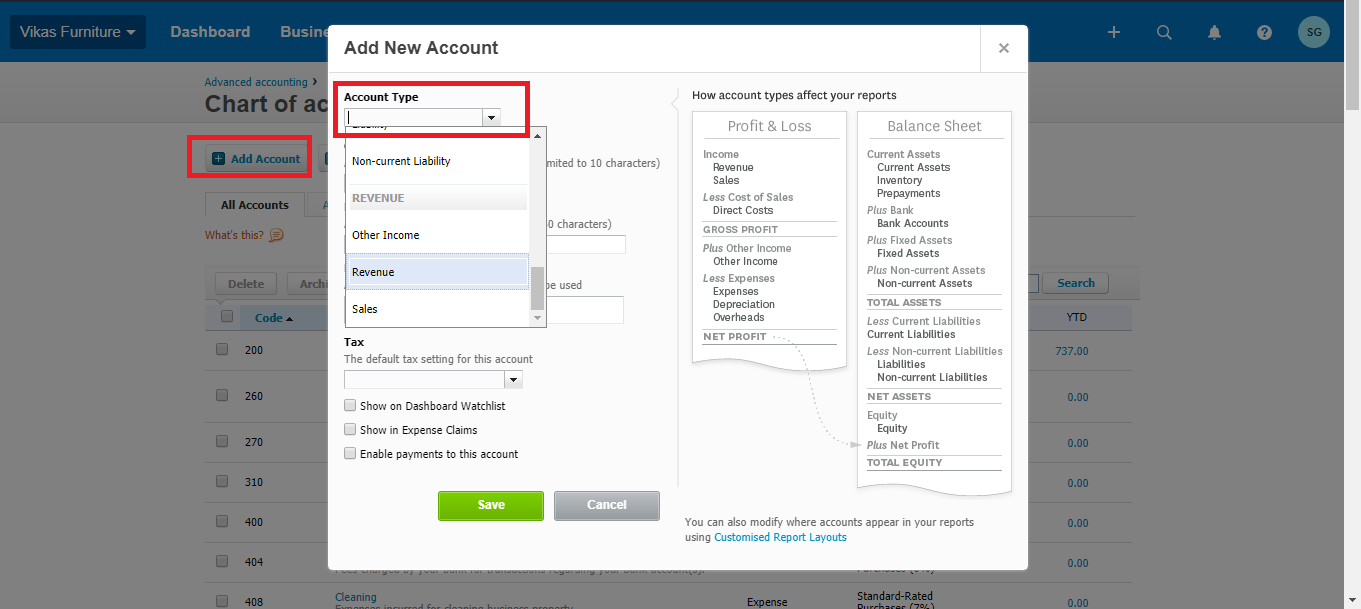Open notifications bell icon
1361x609 pixels.
click(x=1214, y=32)
